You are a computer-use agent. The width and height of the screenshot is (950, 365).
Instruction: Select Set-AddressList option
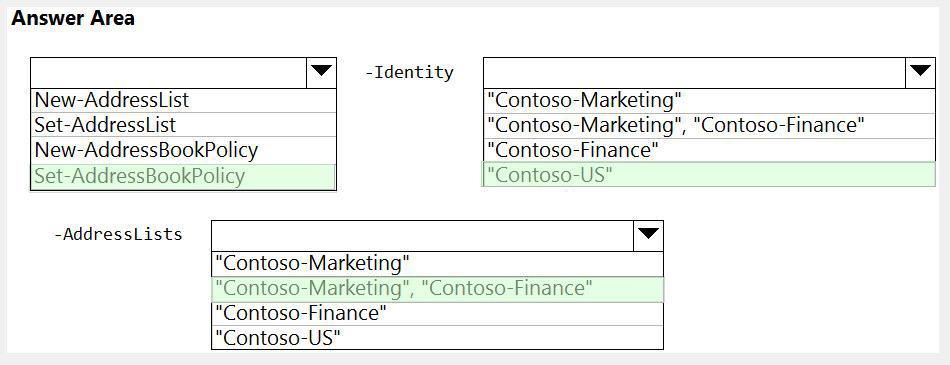(x=183, y=125)
